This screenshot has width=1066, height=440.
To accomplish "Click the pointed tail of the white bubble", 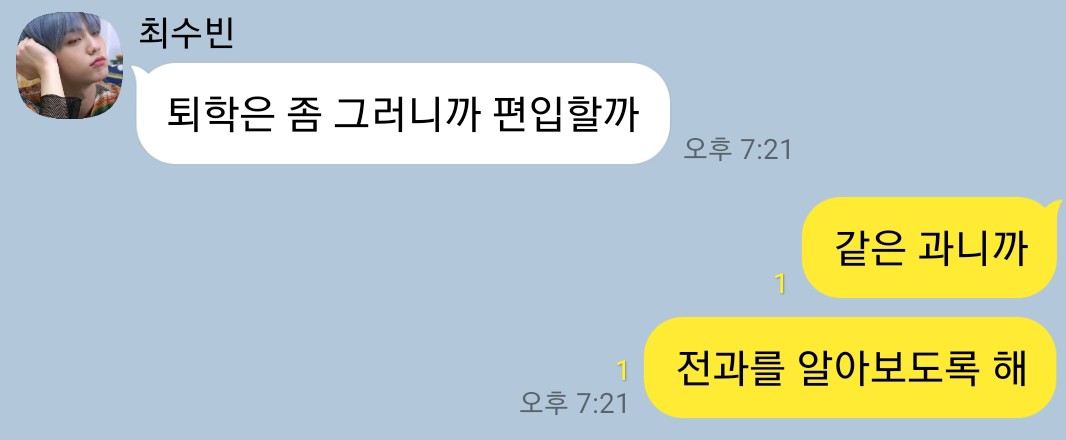I will [137, 70].
